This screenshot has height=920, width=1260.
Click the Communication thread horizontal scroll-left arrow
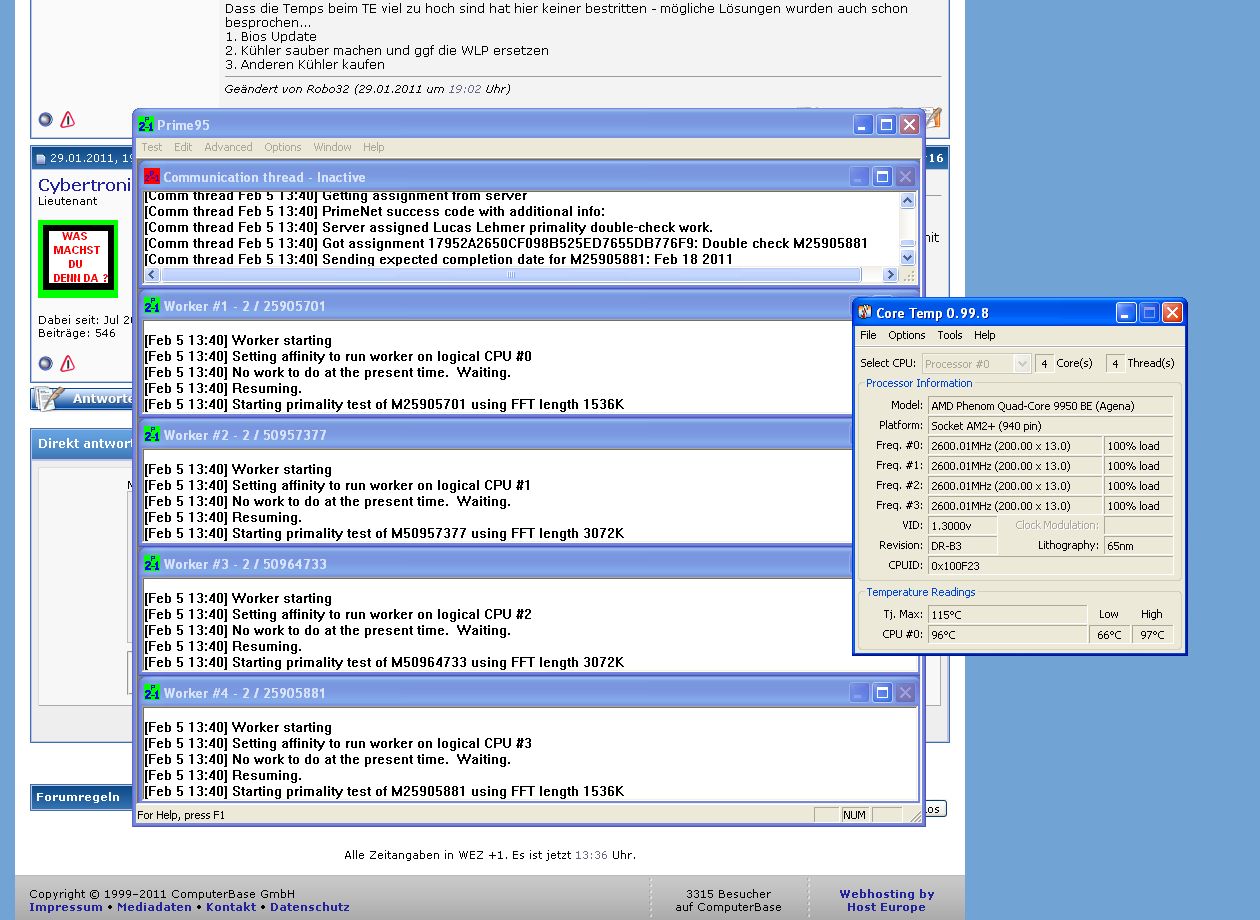point(152,274)
